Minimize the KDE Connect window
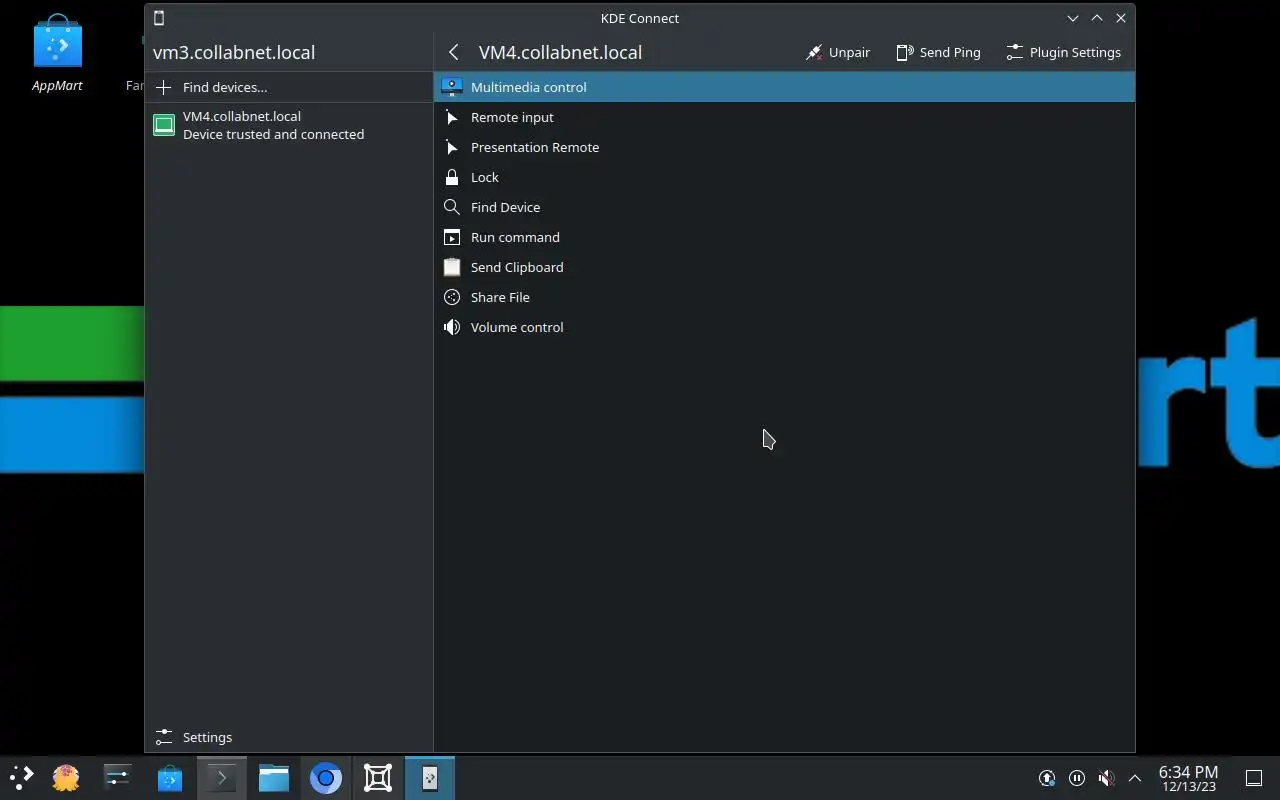 1073,18
